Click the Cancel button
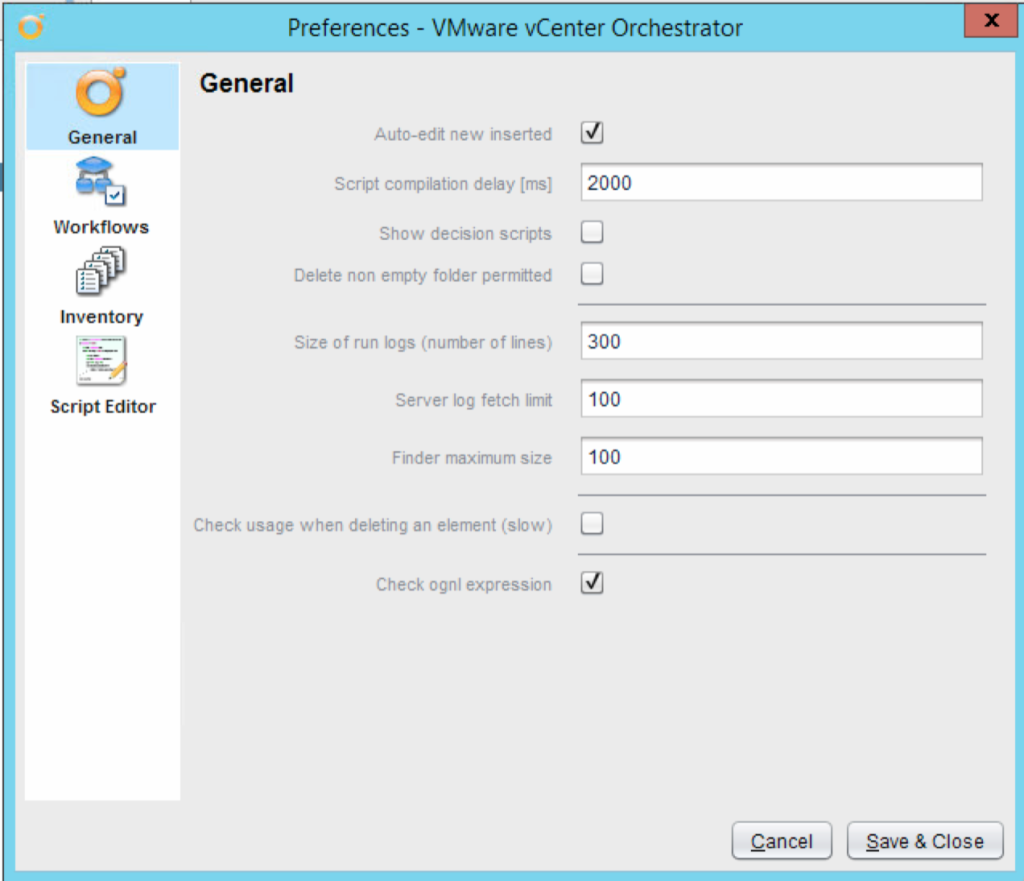The width and height of the screenshot is (1024, 881). (782, 841)
